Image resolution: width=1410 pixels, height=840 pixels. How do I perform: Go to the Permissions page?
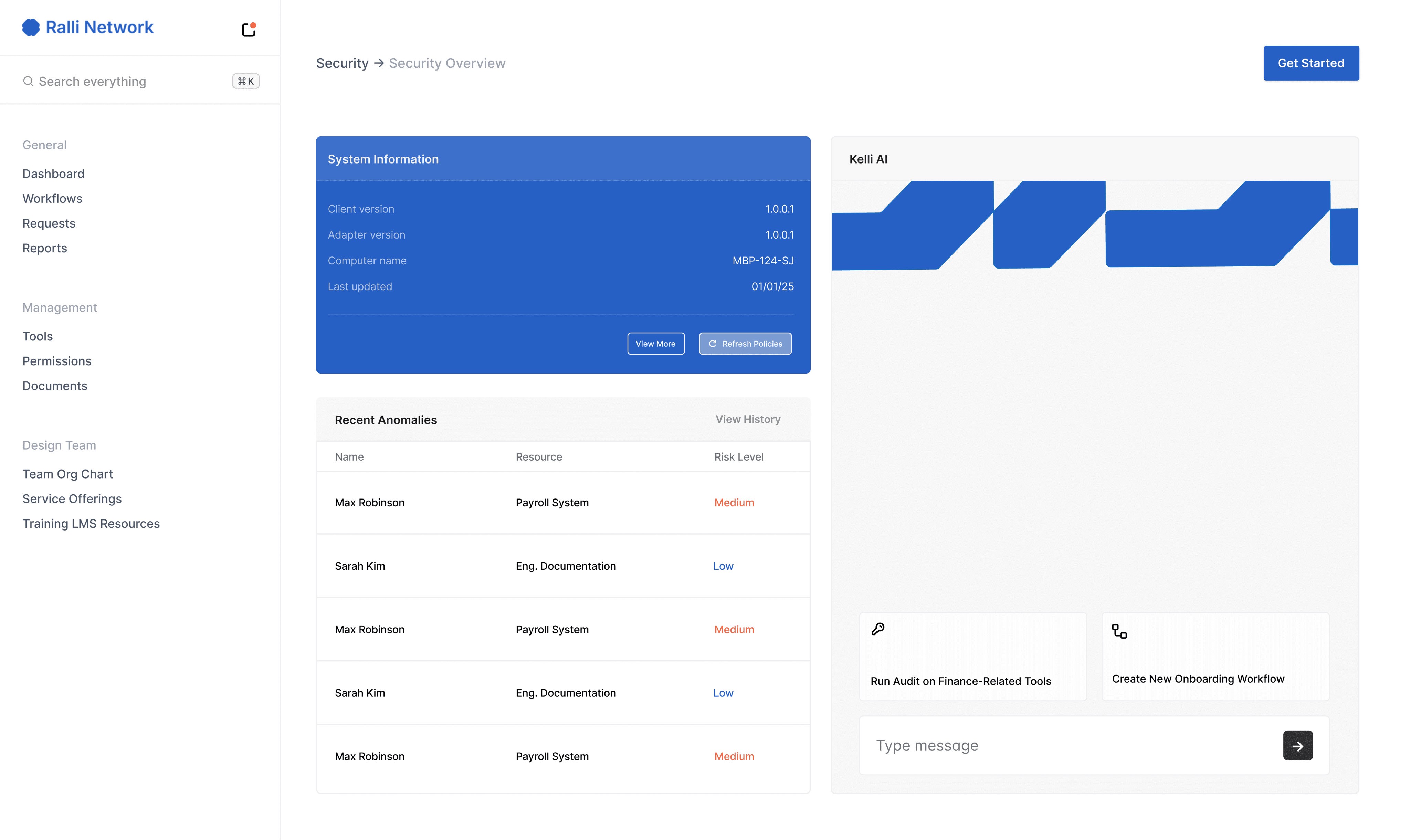(56, 361)
